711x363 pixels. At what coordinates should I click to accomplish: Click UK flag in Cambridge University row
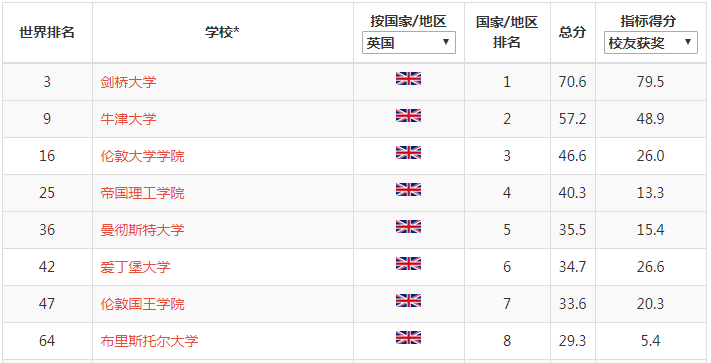pyautogui.click(x=408, y=78)
